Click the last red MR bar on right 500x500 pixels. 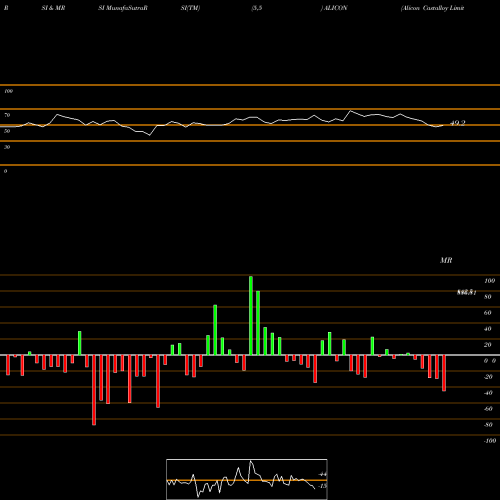pos(444,373)
